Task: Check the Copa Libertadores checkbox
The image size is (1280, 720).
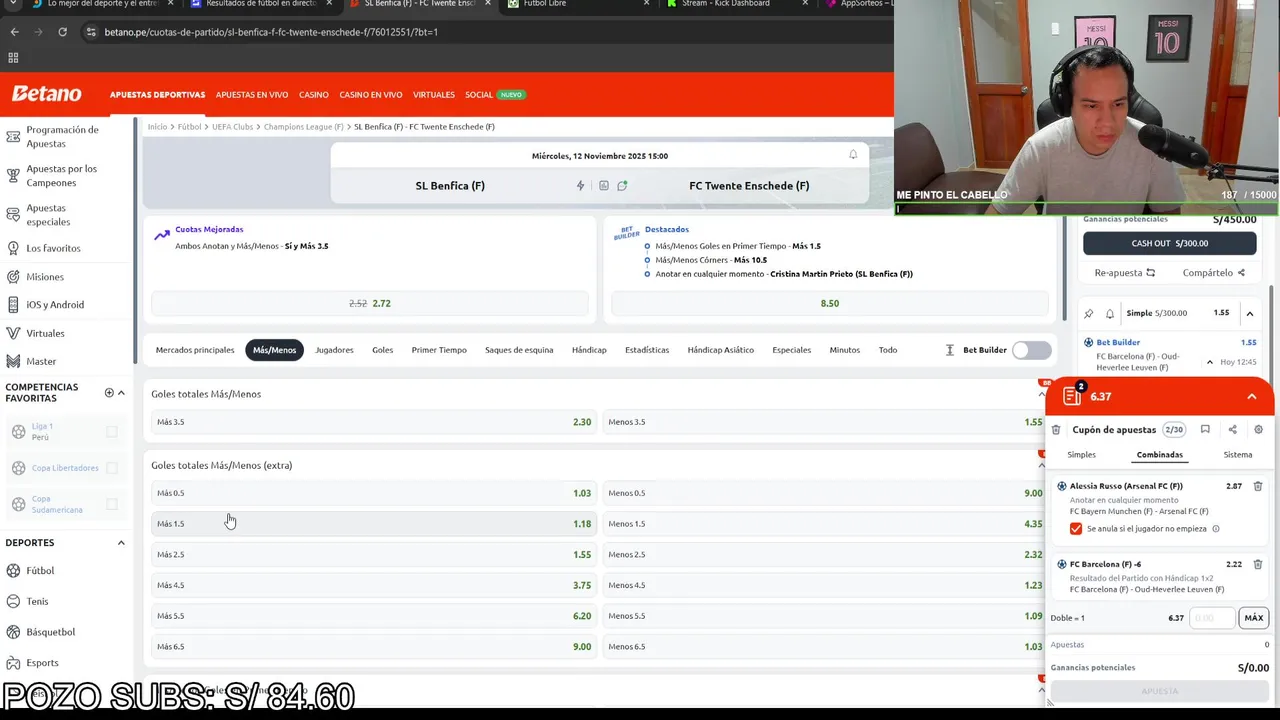Action: [112, 468]
